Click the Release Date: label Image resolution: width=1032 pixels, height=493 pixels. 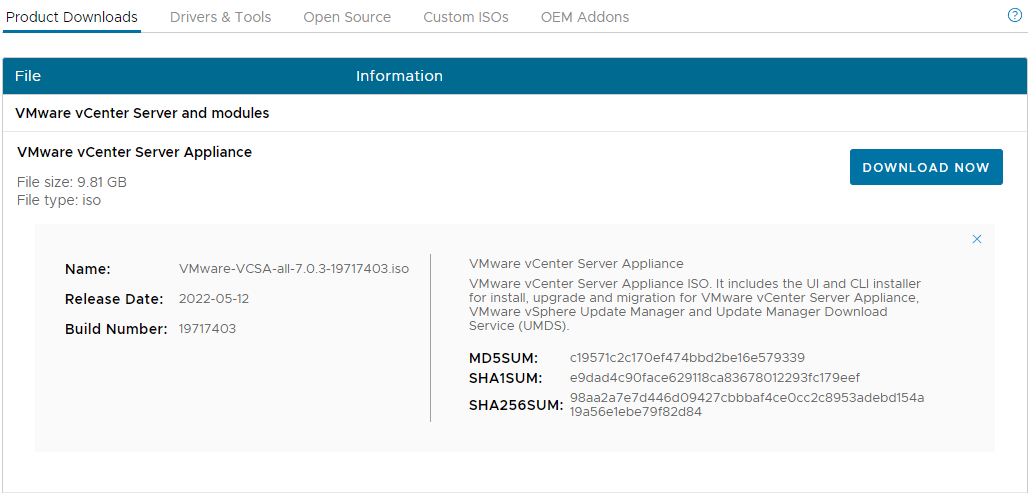pyautogui.click(x=114, y=299)
